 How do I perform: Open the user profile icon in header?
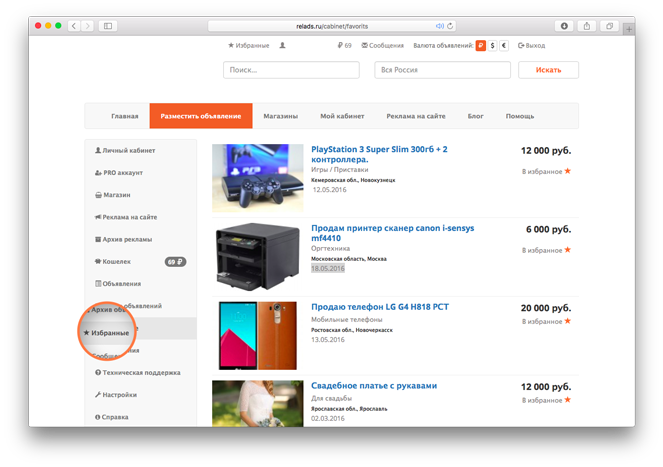(283, 46)
